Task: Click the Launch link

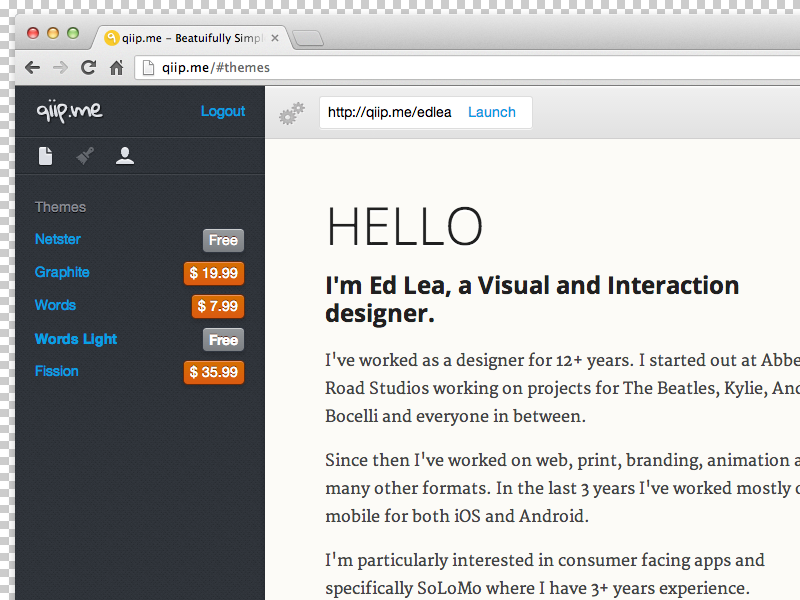Action: 491,113
